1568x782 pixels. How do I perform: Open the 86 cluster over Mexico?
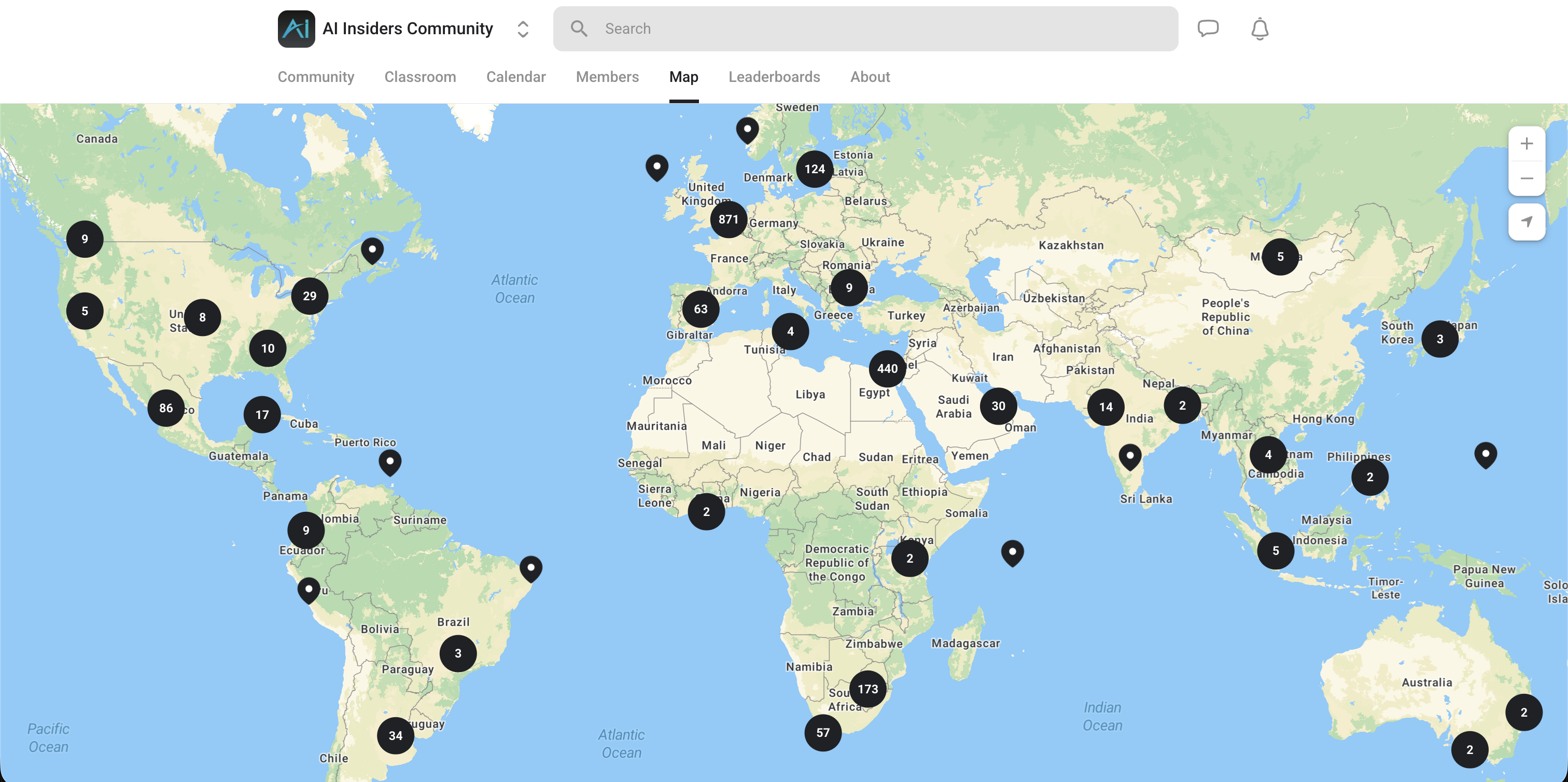point(165,408)
